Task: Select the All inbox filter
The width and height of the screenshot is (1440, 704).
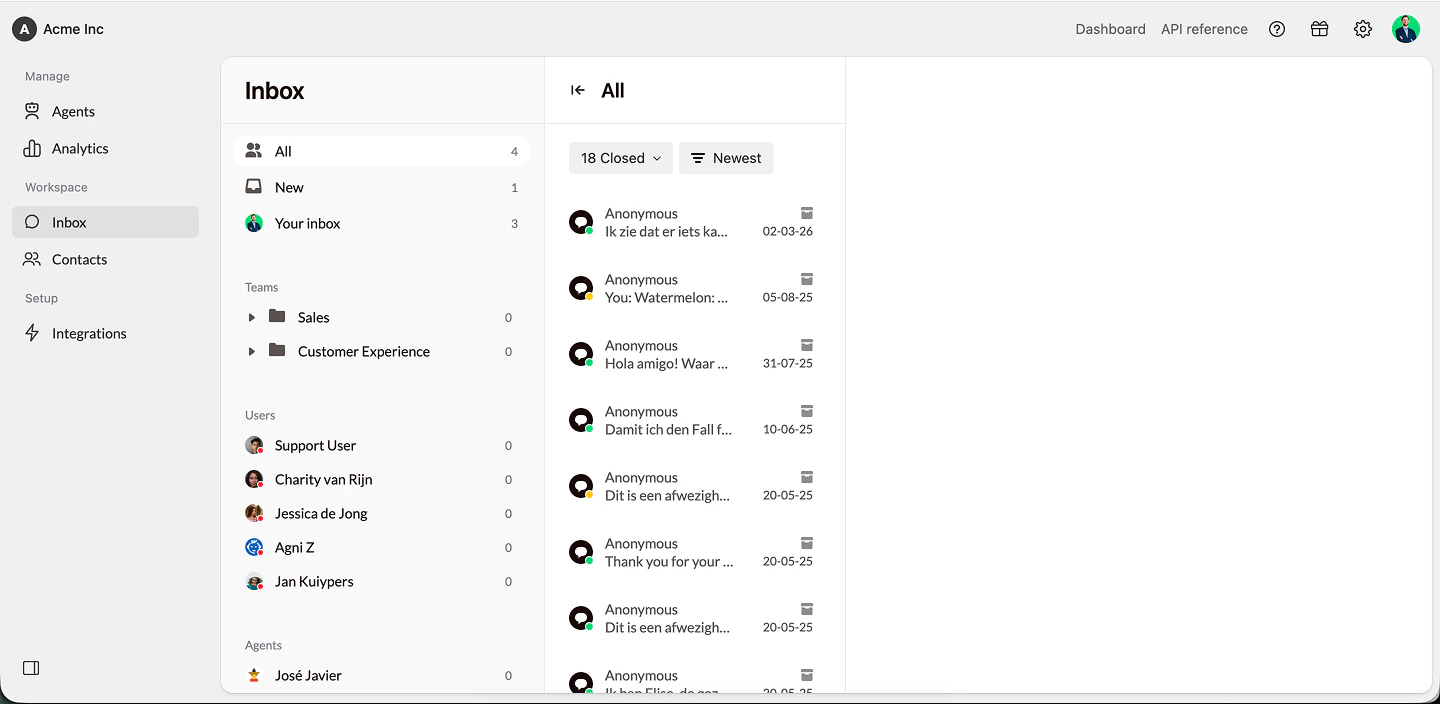Action: (381, 151)
